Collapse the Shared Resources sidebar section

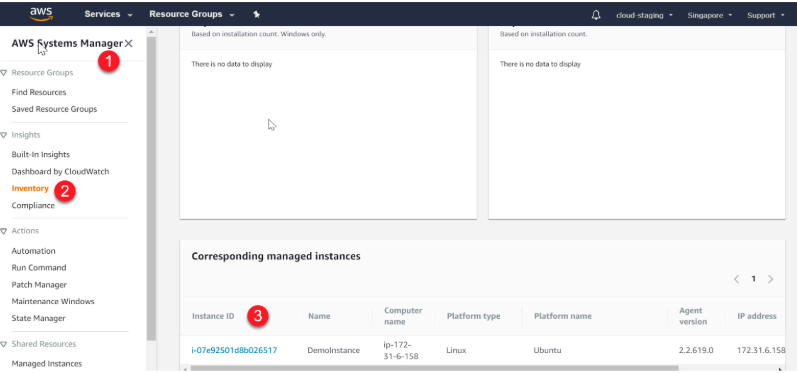coord(4,344)
